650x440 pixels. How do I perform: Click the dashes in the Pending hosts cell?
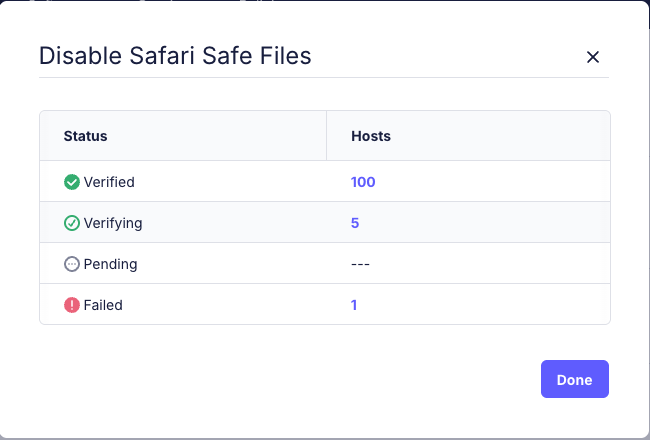360,264
